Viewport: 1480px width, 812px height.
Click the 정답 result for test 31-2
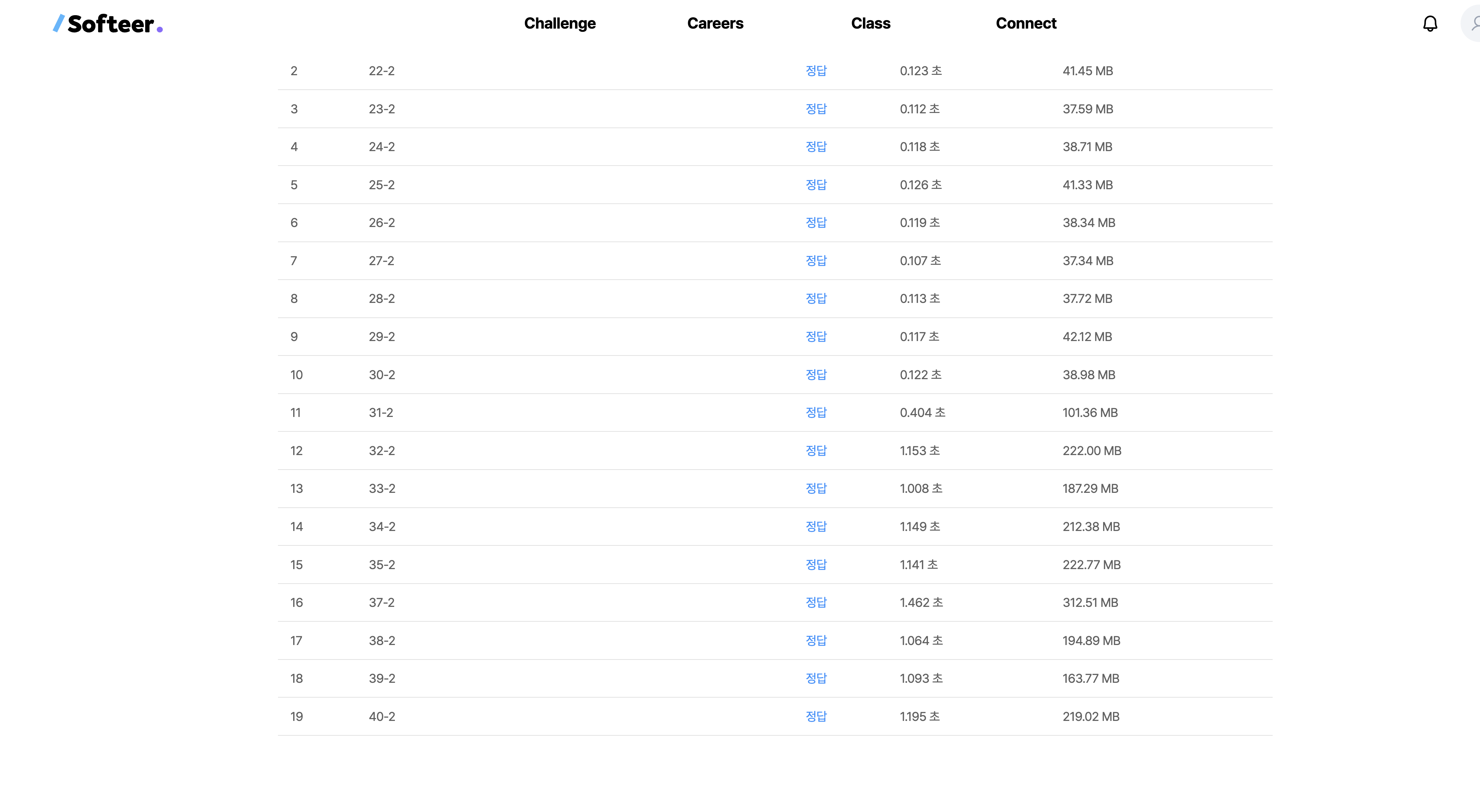click(815, 412)
